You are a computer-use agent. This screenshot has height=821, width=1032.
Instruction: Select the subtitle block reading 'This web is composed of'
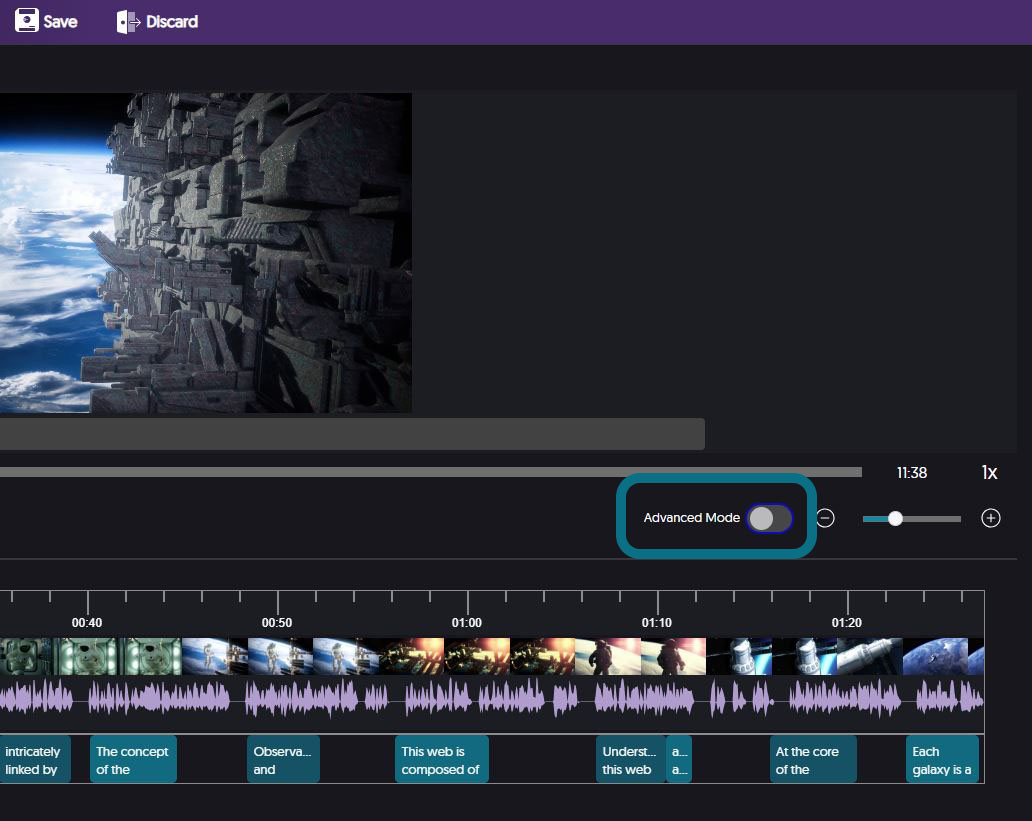441,758
